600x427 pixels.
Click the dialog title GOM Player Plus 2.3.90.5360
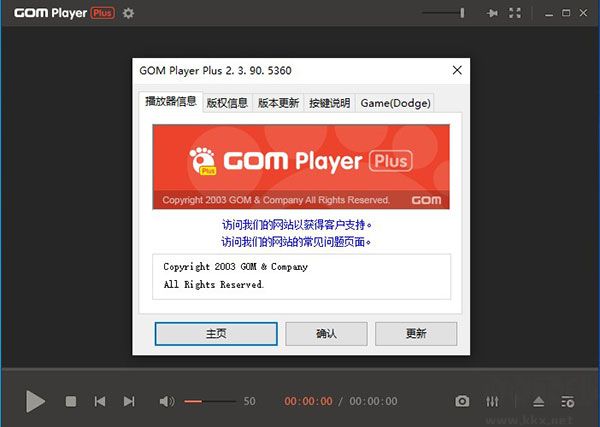click(x=215, y=71)
